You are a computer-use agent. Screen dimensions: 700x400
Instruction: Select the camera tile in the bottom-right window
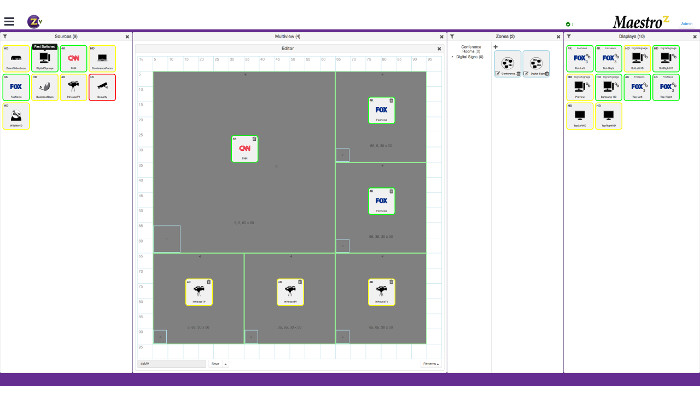click(x=381, y=292)
